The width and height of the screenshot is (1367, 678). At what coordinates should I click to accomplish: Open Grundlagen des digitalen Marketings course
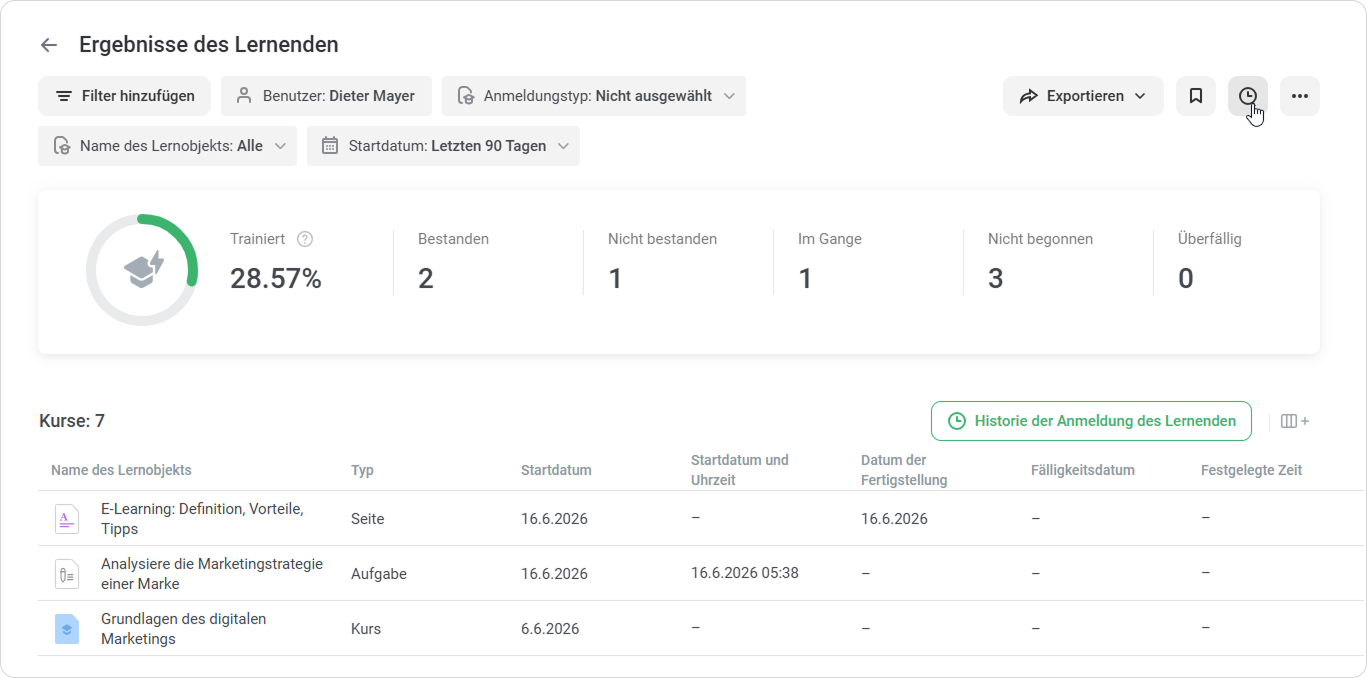tap(184, 629)
